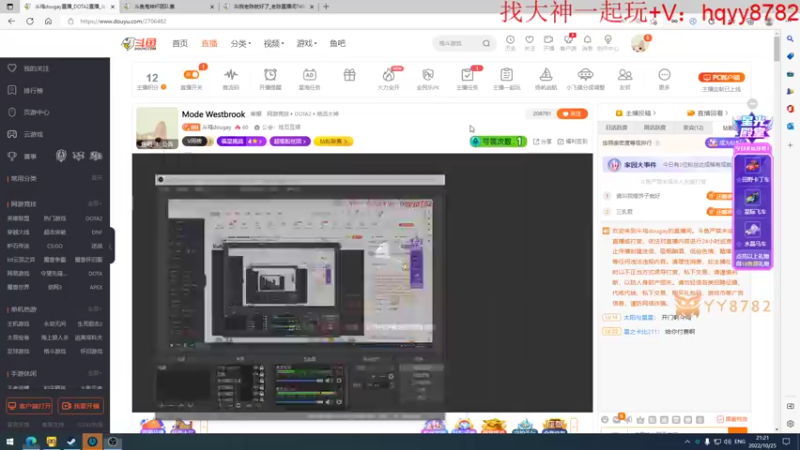Viewport: 800px width, 450px height.
Task: Open the history clock icon in the header
Action: pos(510,42)
